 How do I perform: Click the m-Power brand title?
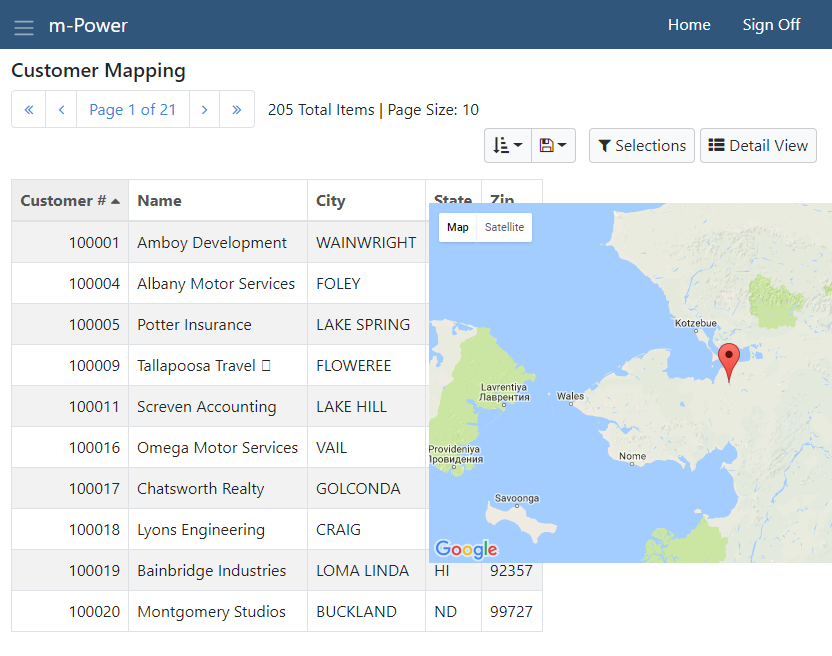click(88, 25)
